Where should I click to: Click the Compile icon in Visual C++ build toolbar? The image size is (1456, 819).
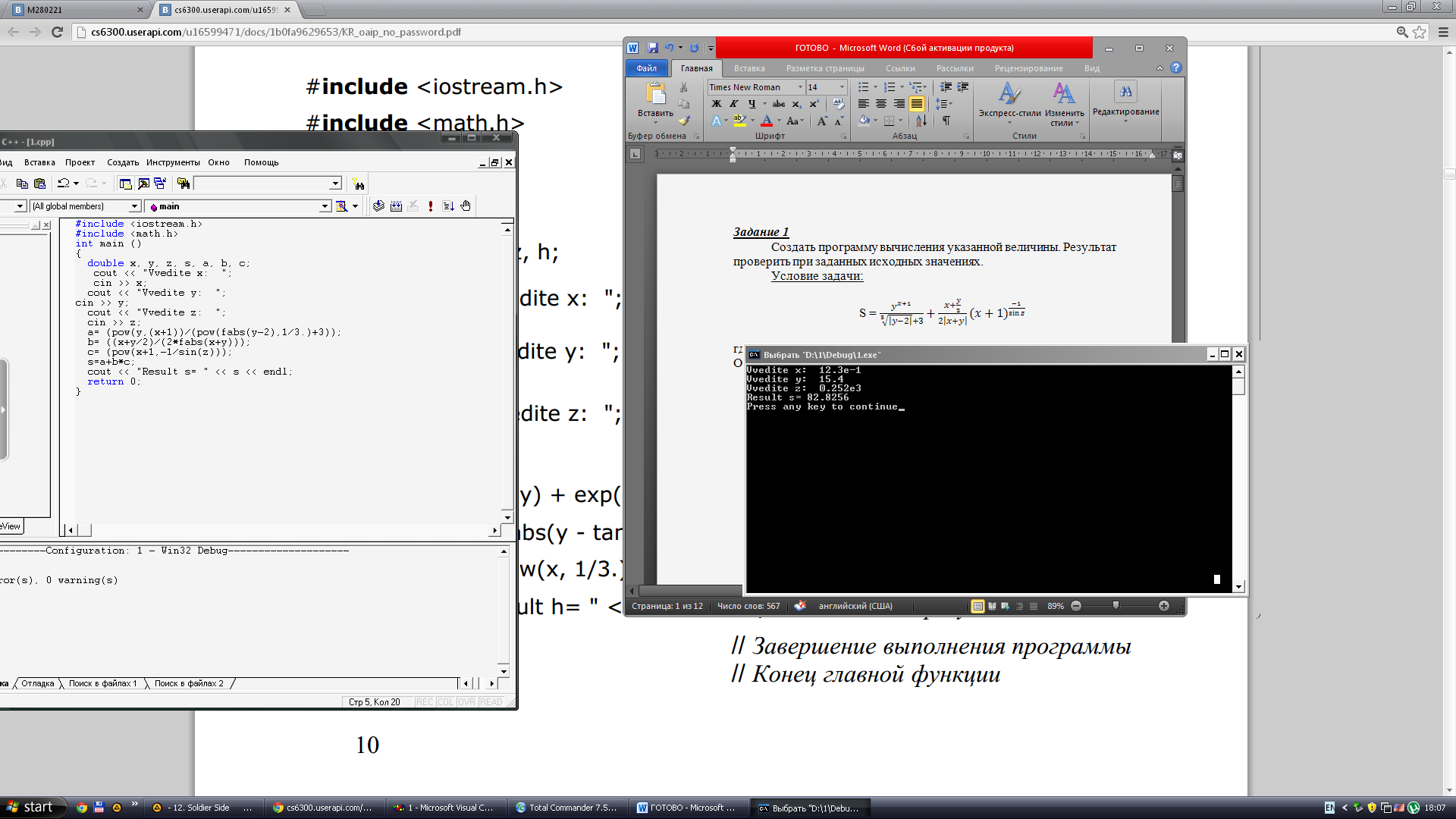coord(378,206)
